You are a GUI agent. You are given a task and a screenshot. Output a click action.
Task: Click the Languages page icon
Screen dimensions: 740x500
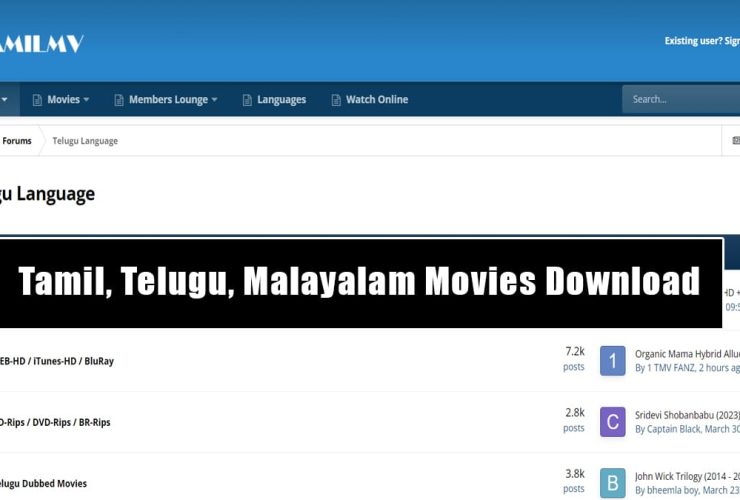point(247,100)
